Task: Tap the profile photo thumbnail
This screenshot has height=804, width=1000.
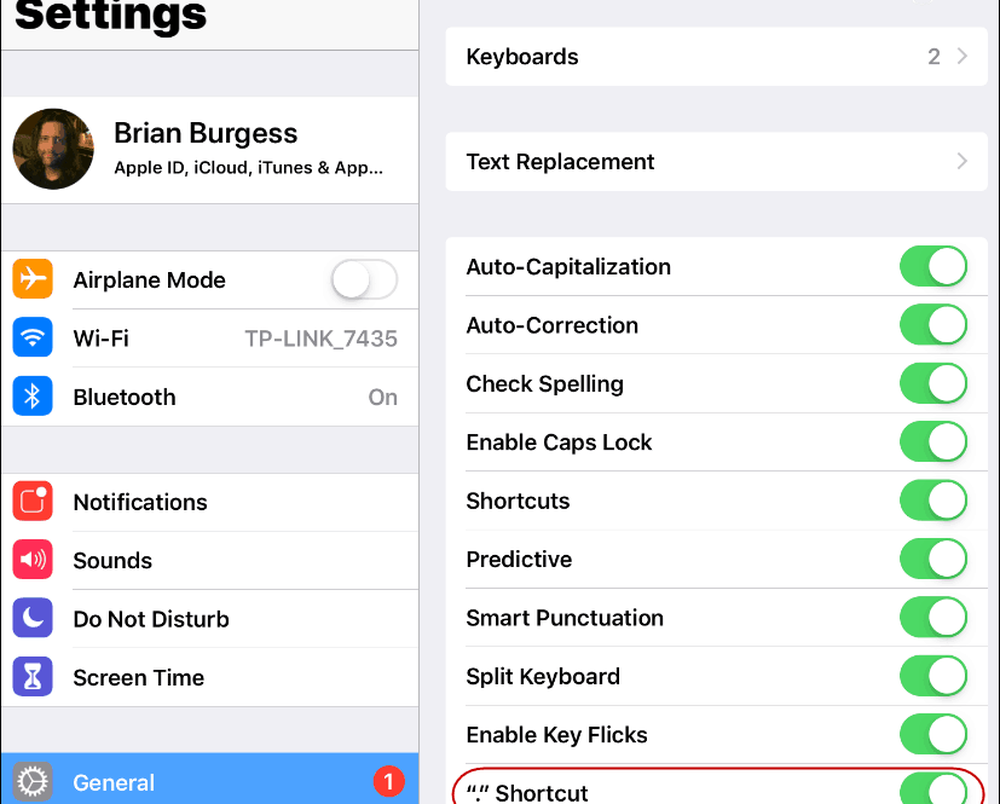Action: coord(53,149)
